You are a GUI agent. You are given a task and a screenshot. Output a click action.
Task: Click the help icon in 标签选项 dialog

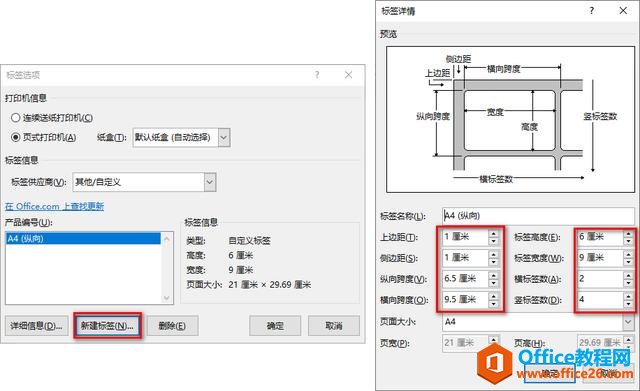317,75
